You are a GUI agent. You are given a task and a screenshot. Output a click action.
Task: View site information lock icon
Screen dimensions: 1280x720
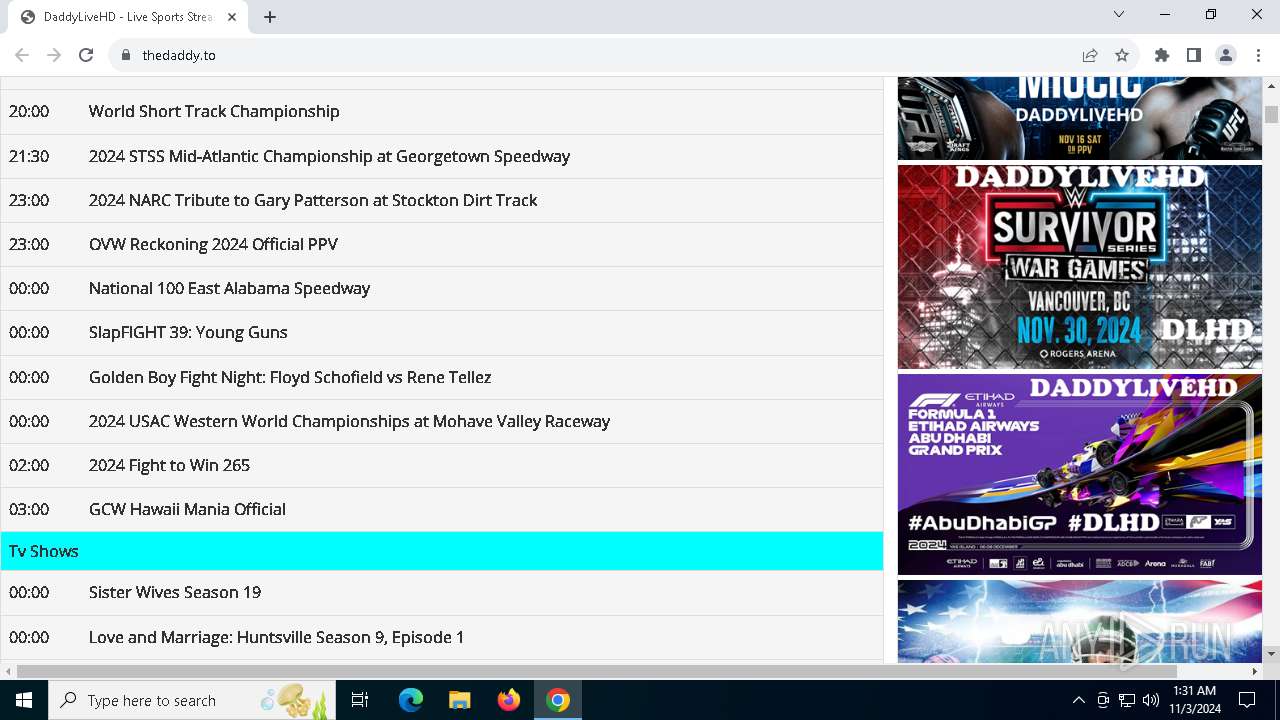(x=126, y=55)
